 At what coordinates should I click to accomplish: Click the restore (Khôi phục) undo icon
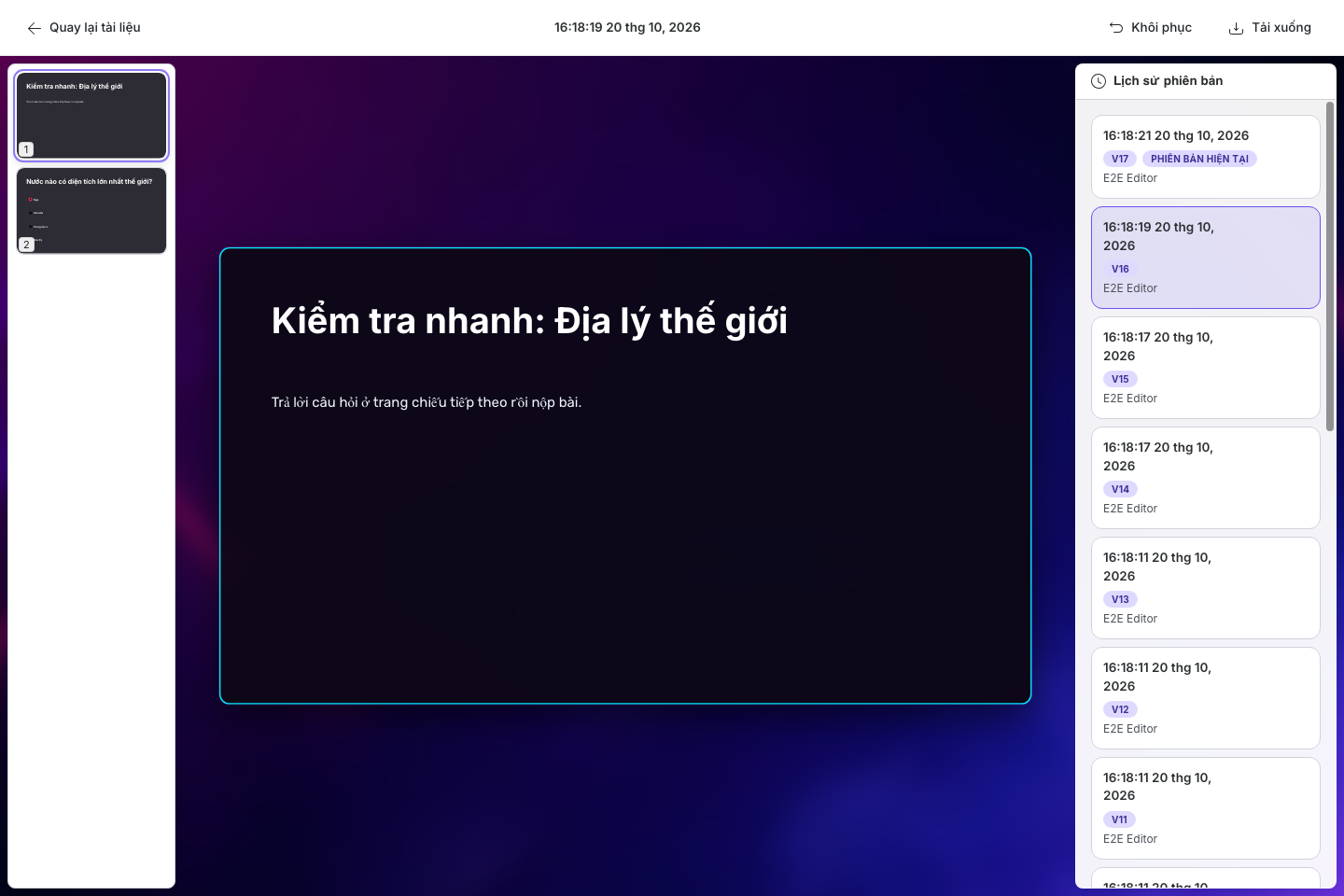tap(1116, 28)
